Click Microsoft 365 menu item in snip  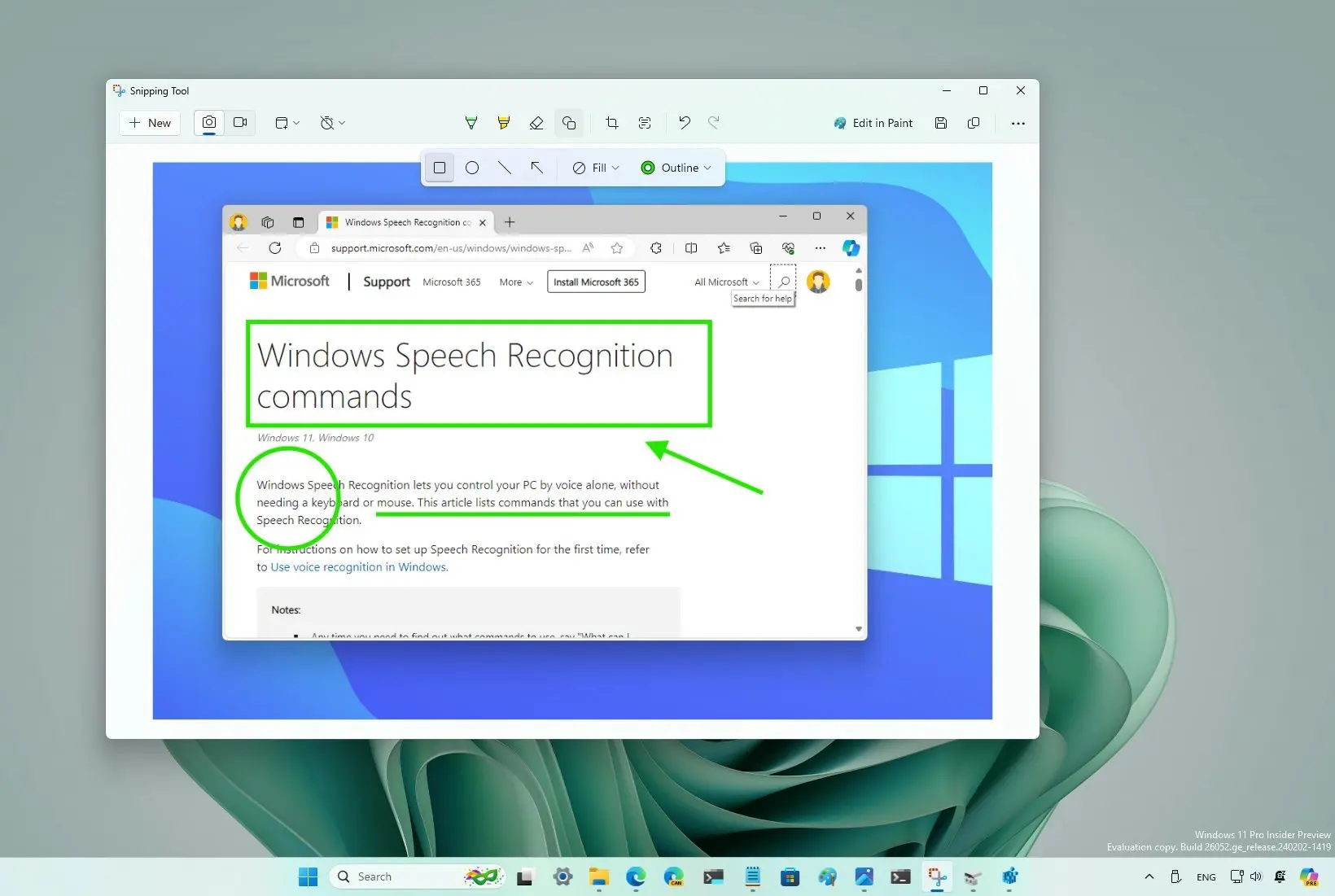coord(452,282)
